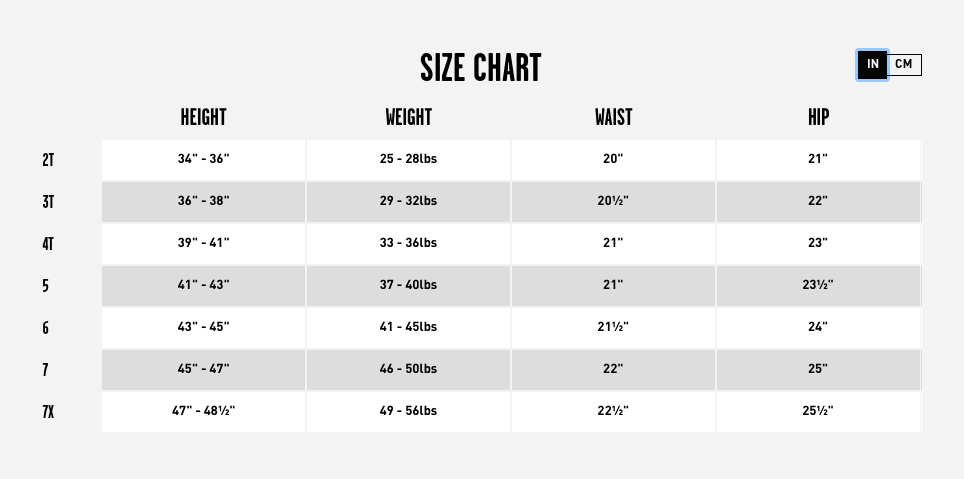Click the 29 - 32lbs weight cell

tap(408, 202)
